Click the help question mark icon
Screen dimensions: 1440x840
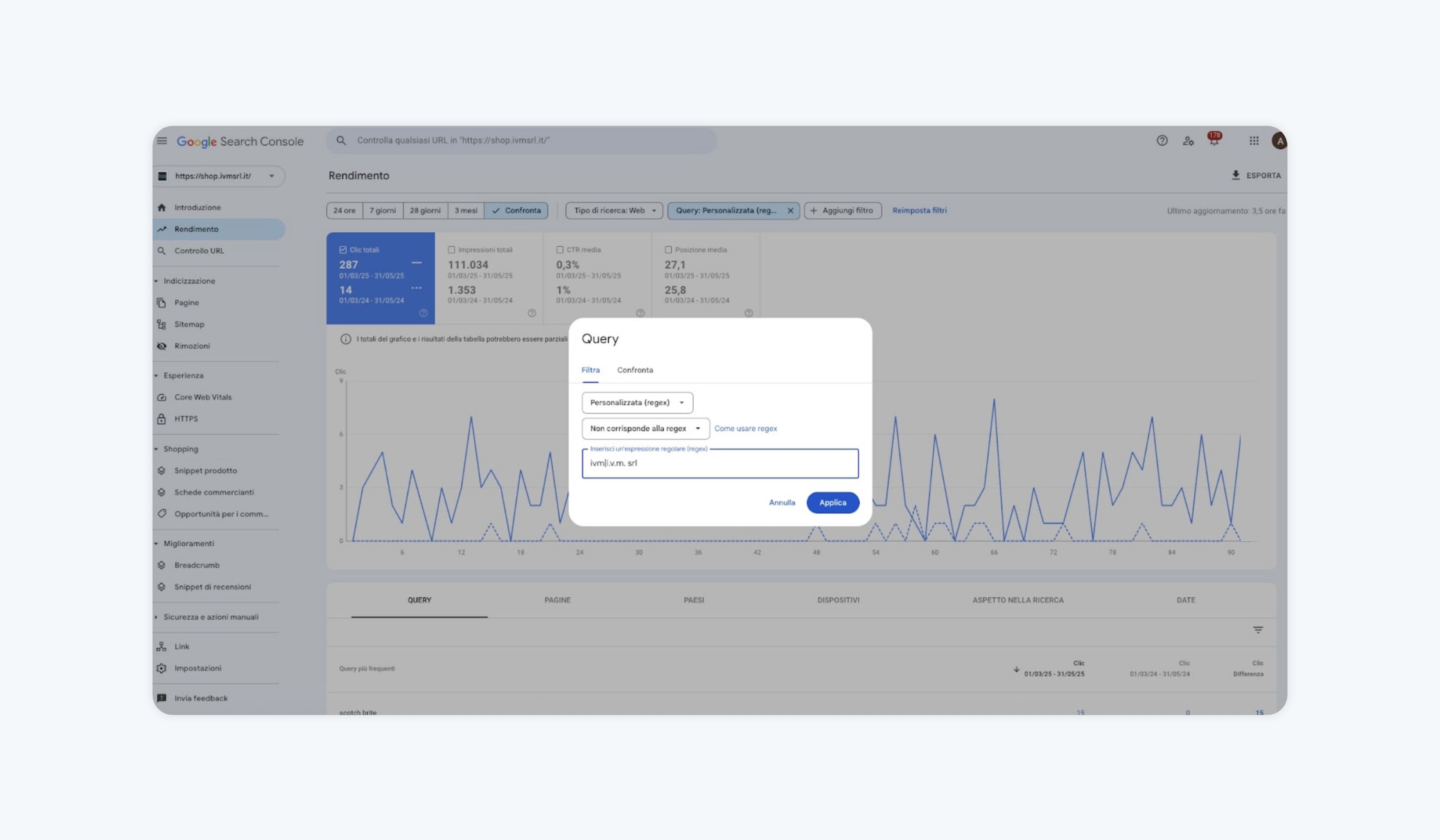click(x=1162, y=141)
